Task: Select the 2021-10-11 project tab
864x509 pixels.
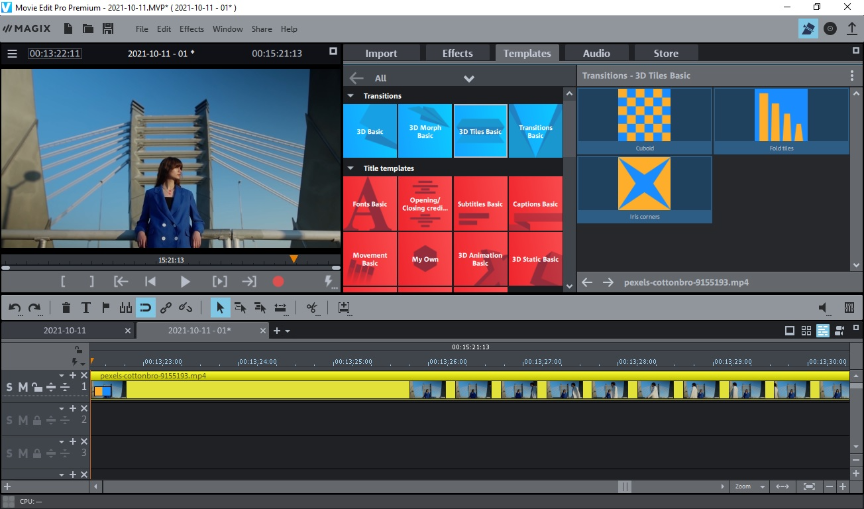Action: 64,331
